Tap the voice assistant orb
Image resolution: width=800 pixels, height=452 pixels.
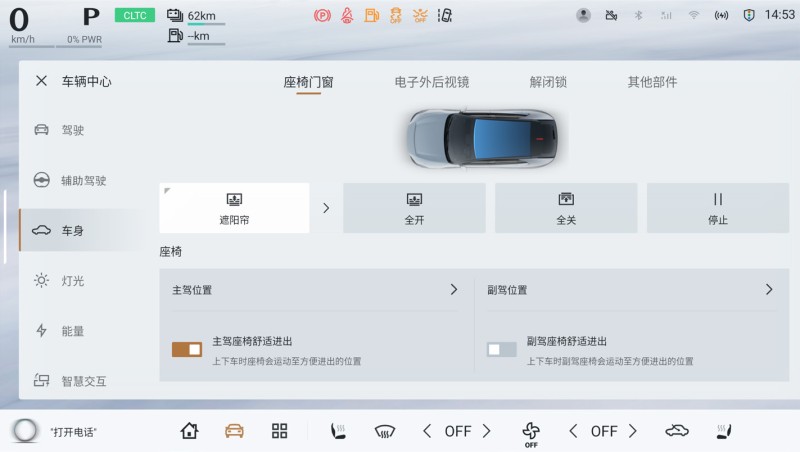25,431
